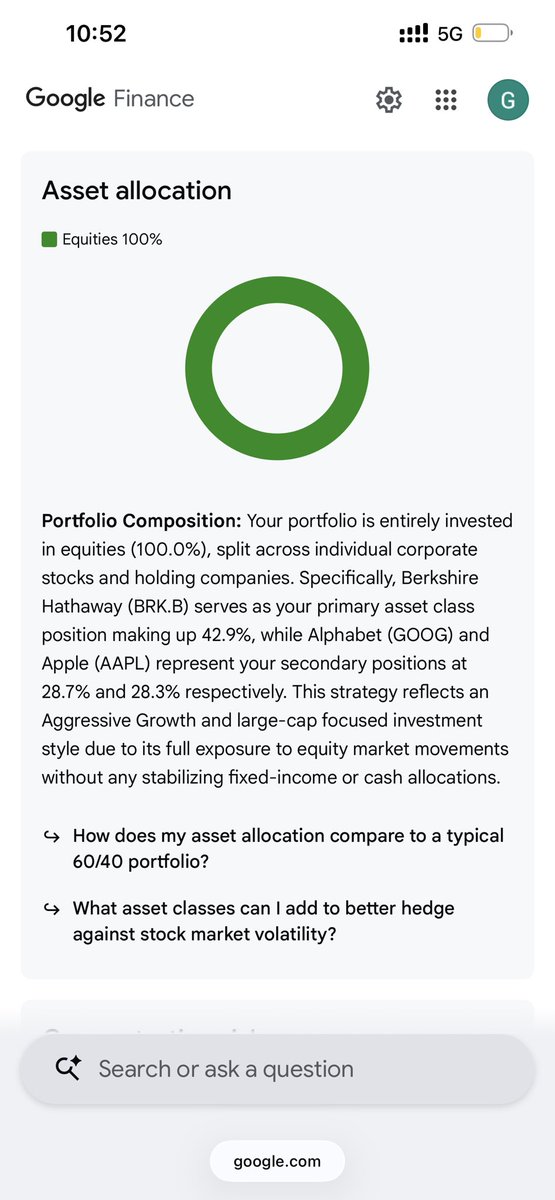This screenshot has height=1200, width=555.
Task: Tap the Google Finance logo
Action: pos(110,98)
